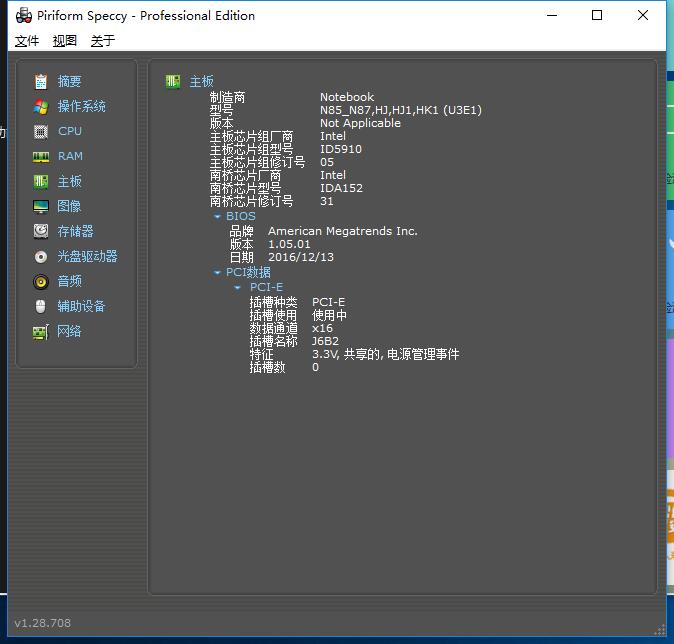Minimize the Speccy window
Screen dimensions: 674x644
(x=552, y=15)
